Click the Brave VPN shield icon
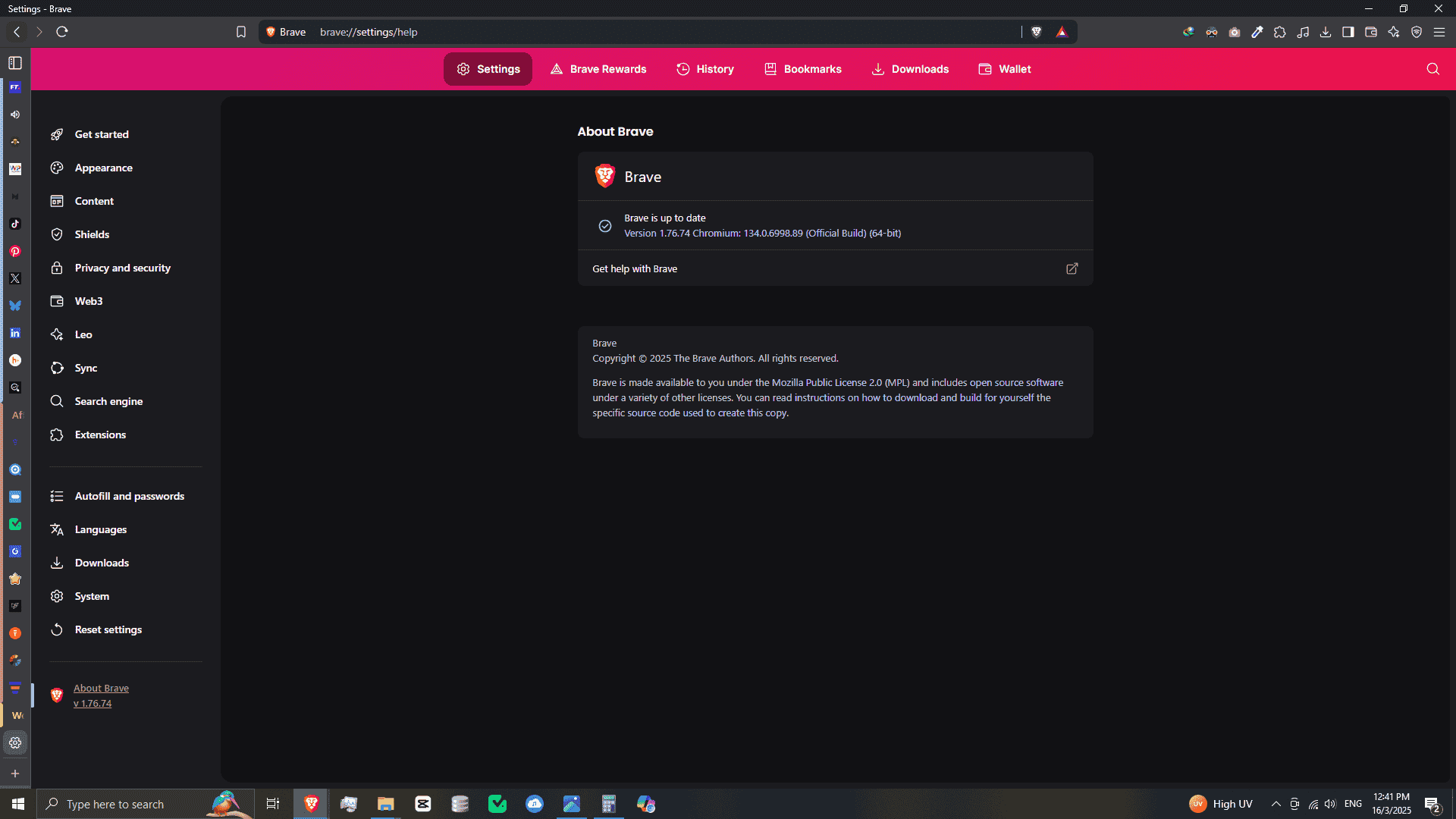Viewport: 1456px width, 819px height. 1417,32
